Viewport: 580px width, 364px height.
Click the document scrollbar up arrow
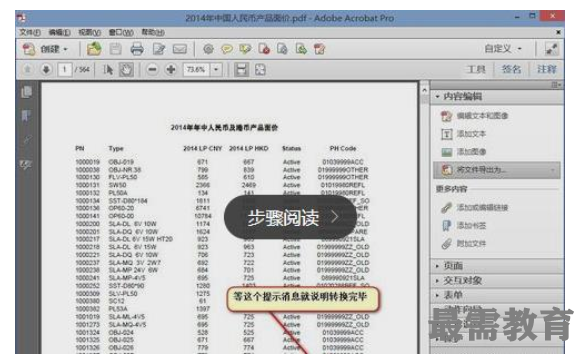point(425,90)
